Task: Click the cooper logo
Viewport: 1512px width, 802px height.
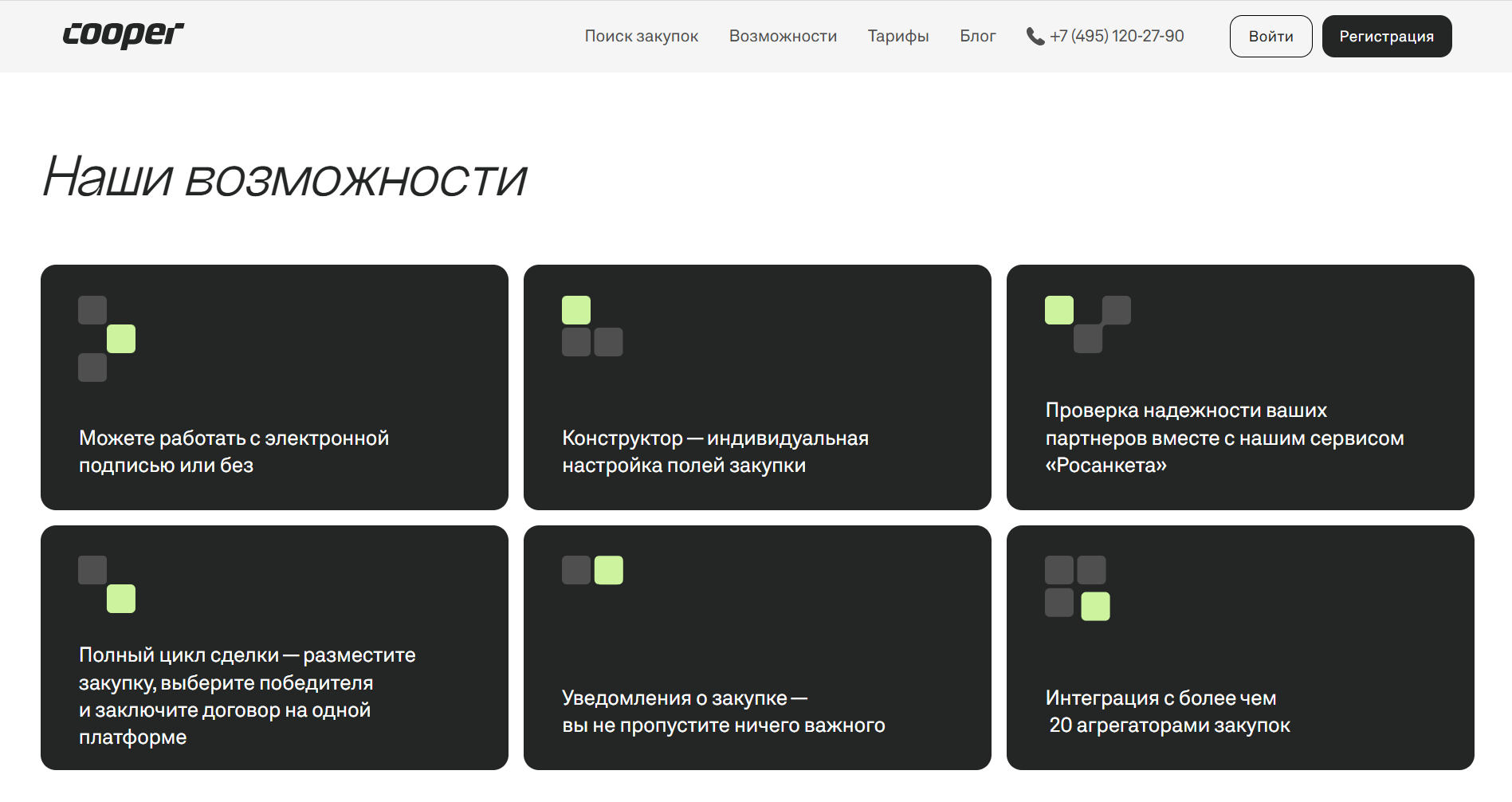Action: click(121, 35)
